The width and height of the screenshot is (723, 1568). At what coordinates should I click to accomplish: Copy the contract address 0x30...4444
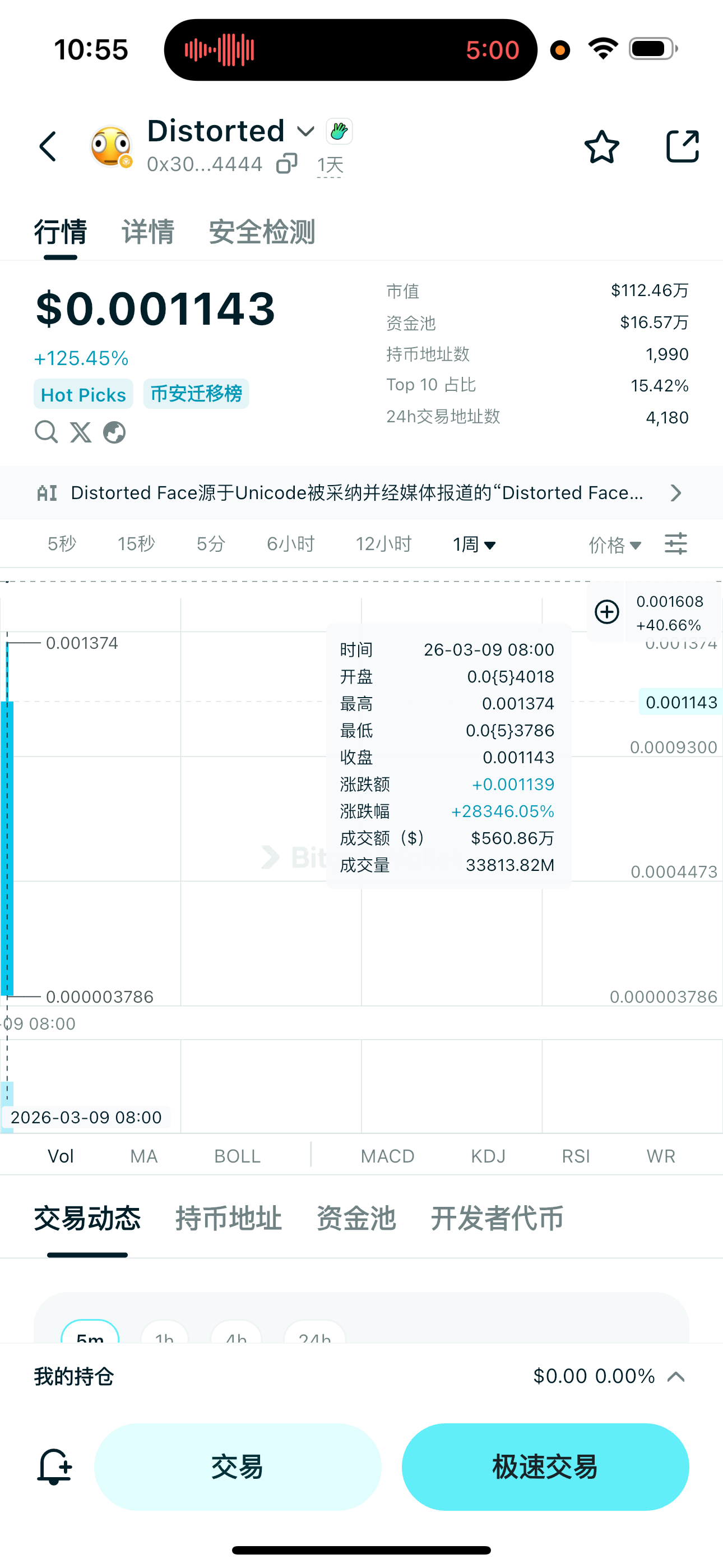tap(286, 164)
